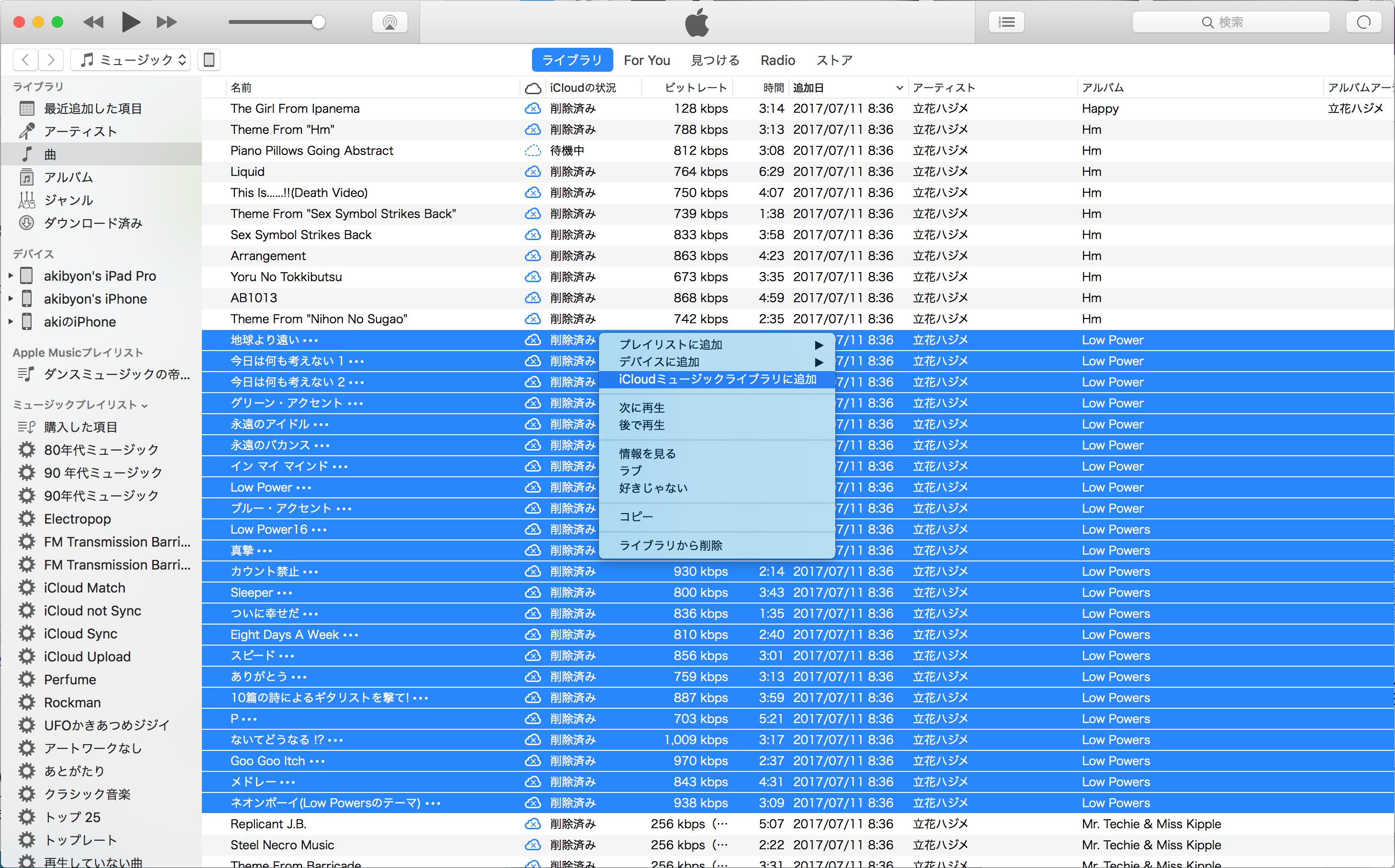Image resolution: width=1395 pixels, height=868 pixels.
Task: Switch to the ストア tab
Action: point(834,60)
